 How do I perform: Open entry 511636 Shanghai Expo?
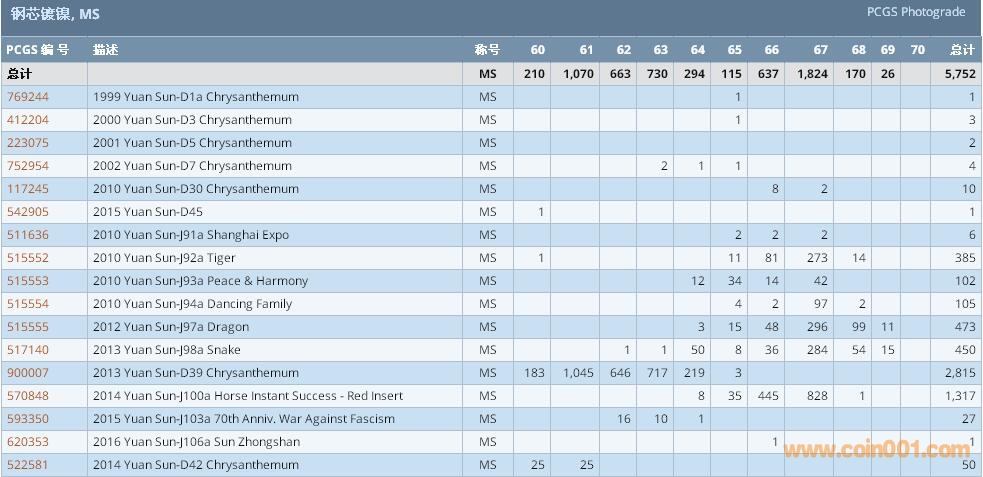click(28, 235)
